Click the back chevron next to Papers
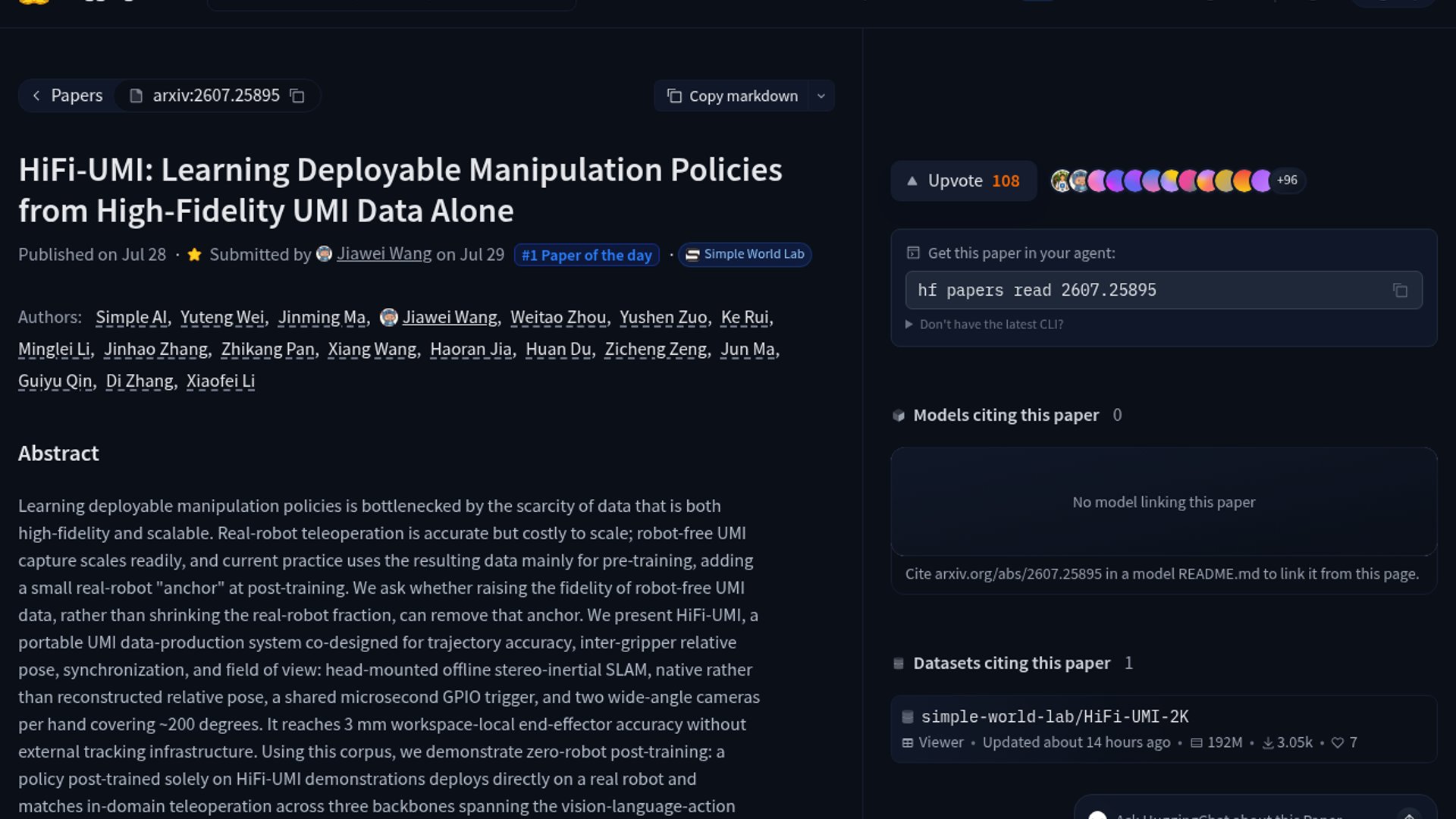The width and height of the screenshot is (1456, 819). click(36, 96)
